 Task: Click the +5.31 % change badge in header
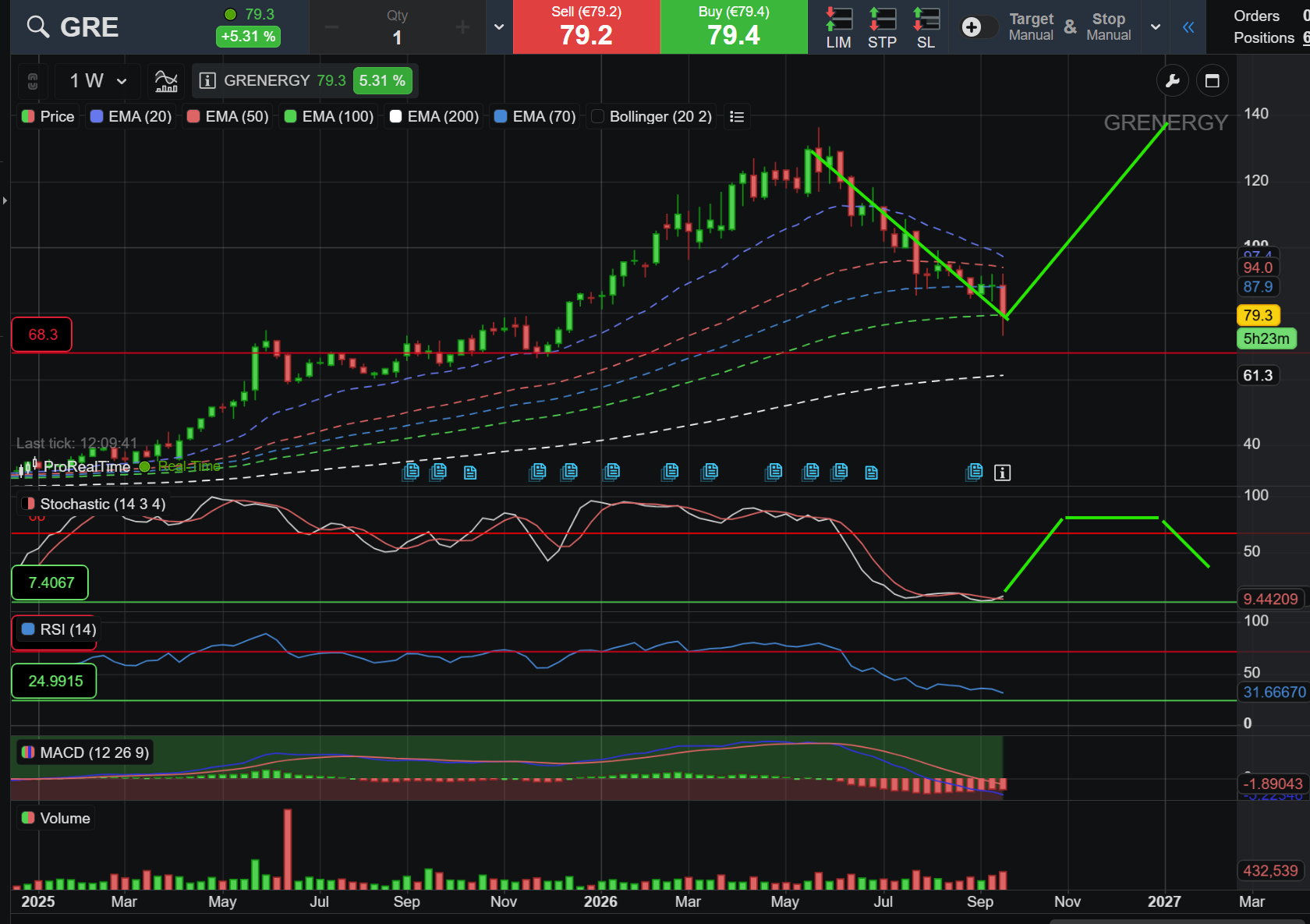point(248,37)
